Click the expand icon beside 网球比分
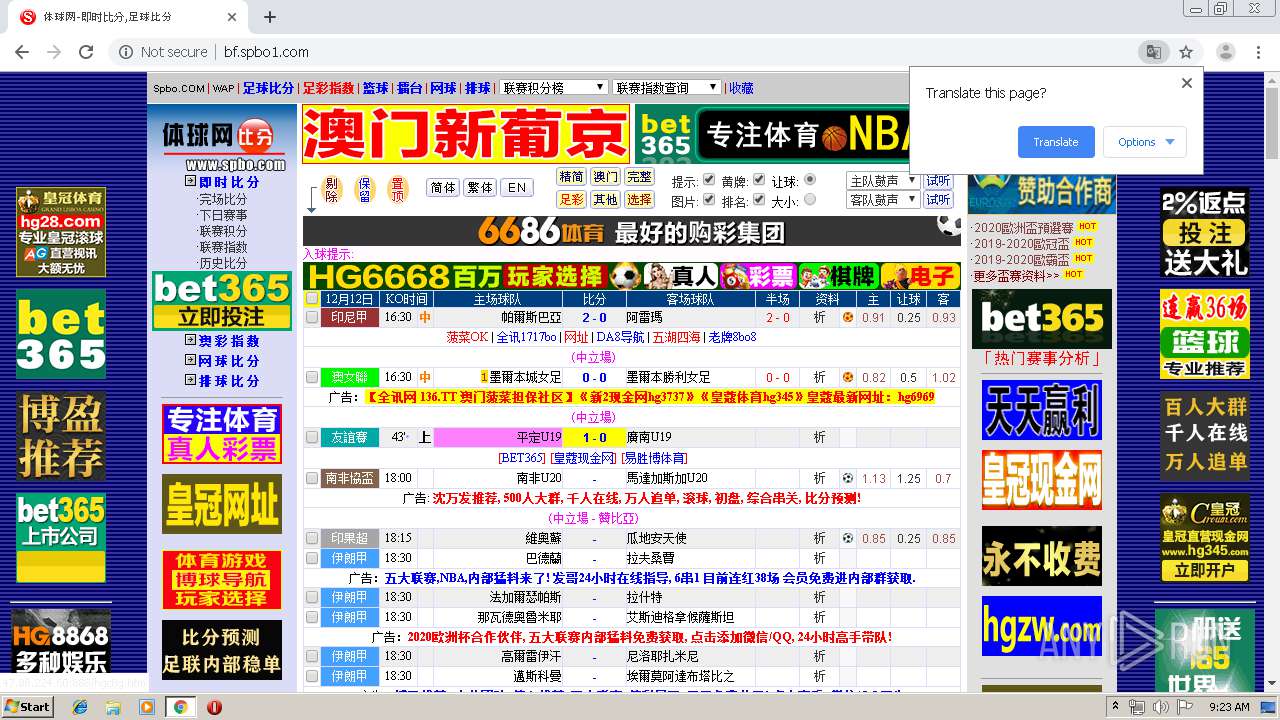The width and height of the screenshot is (1280, 720). 190,360
